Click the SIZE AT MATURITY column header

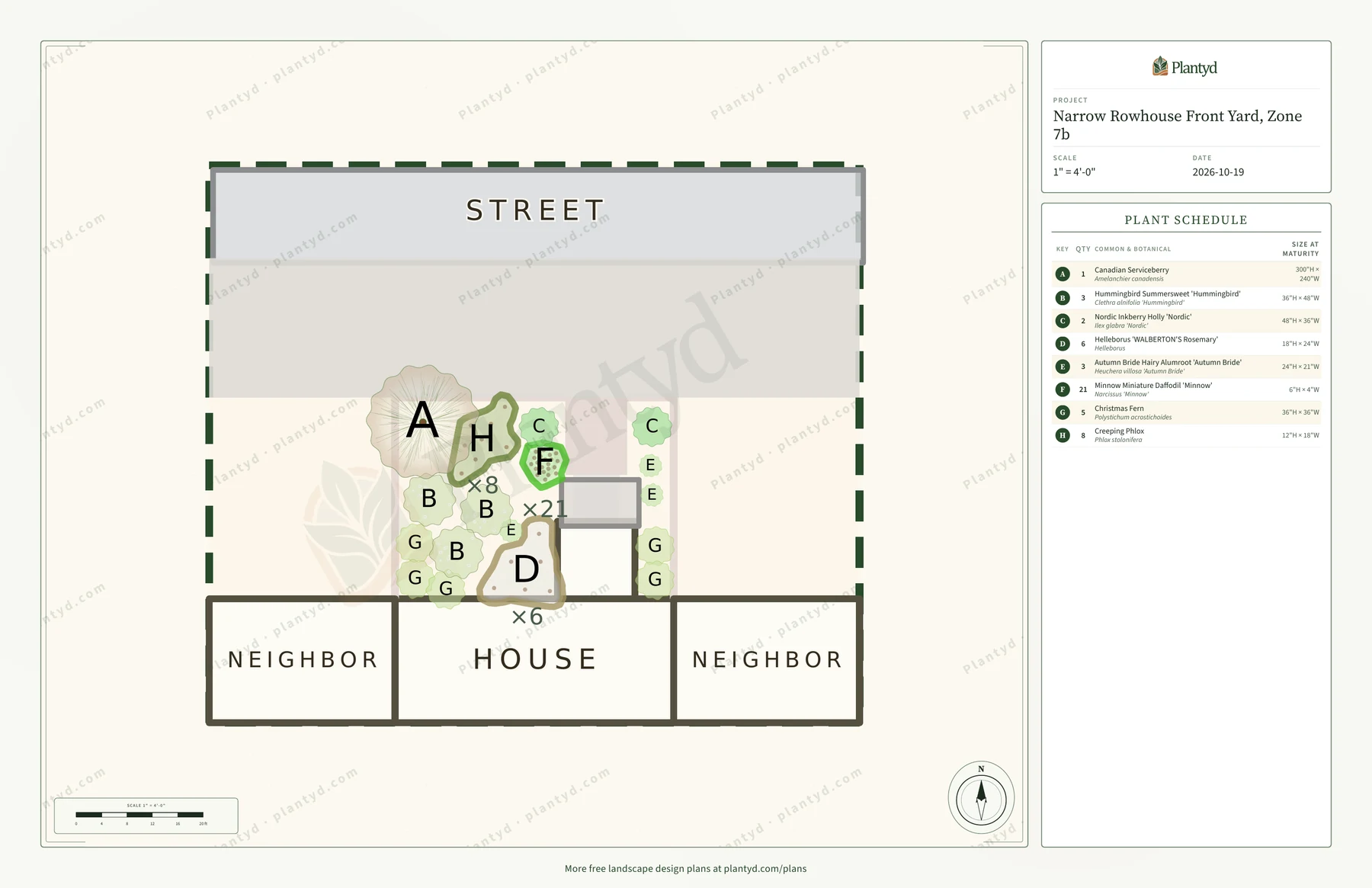pyautogui.click(x=1300, y=248)
